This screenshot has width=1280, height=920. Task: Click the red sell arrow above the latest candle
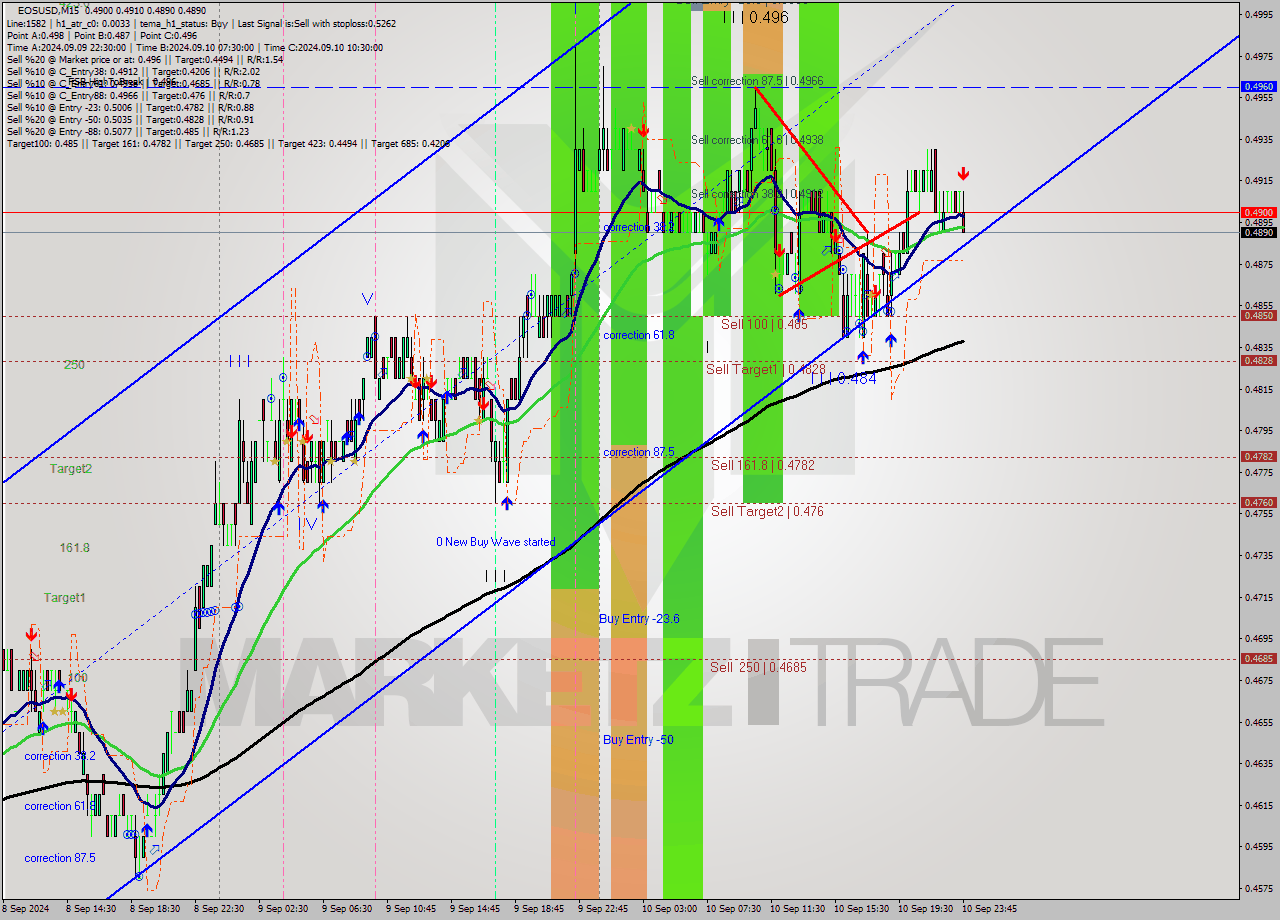962,174
